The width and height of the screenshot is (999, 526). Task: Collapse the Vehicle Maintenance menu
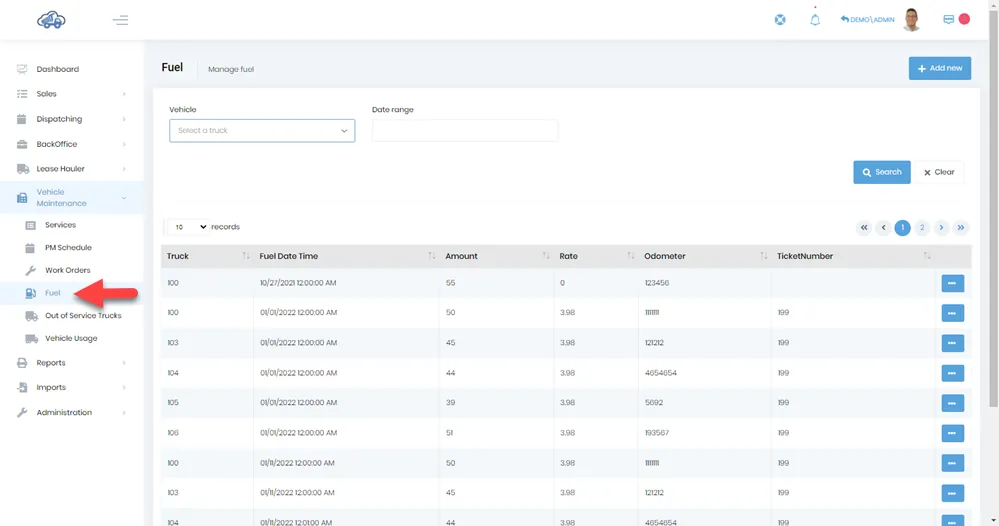pyautogui.click(x=71, y=197)
